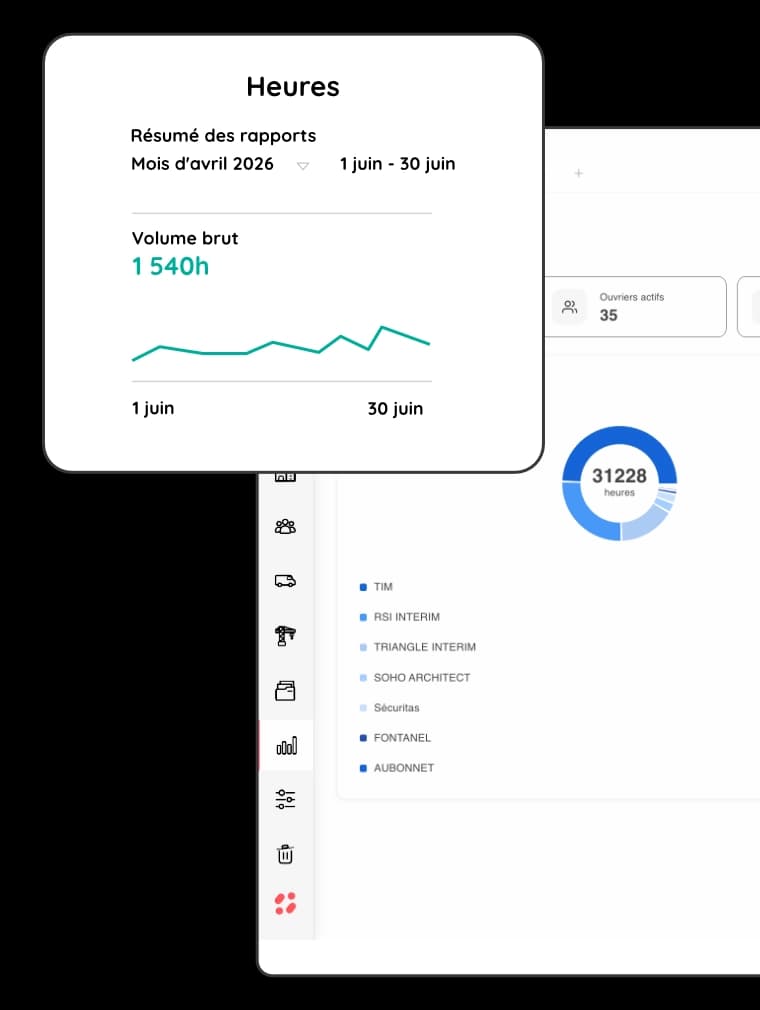Image resolution: width=760 pixels, height=1010 pixels.
Task: Click the Volume brut label
Action: coord(185,238)
